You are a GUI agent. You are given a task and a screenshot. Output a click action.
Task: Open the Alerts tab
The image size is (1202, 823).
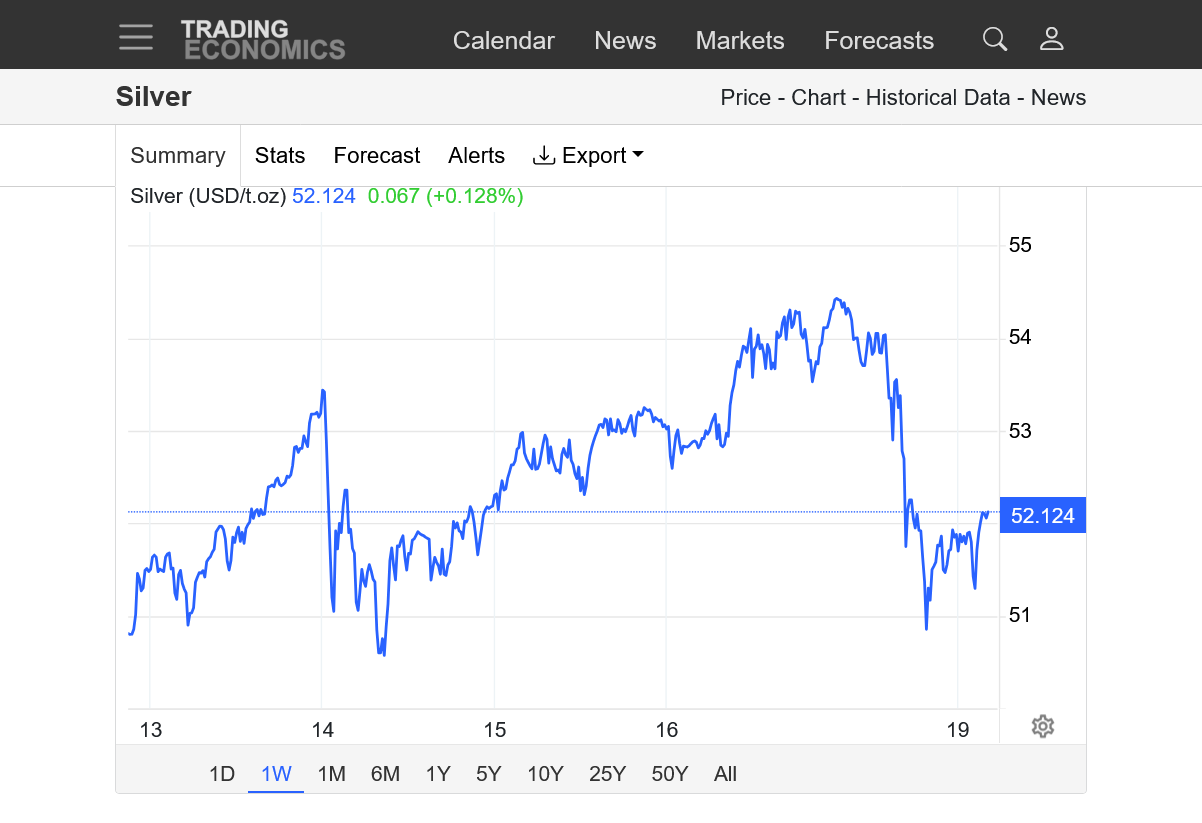tap(476, 156)
